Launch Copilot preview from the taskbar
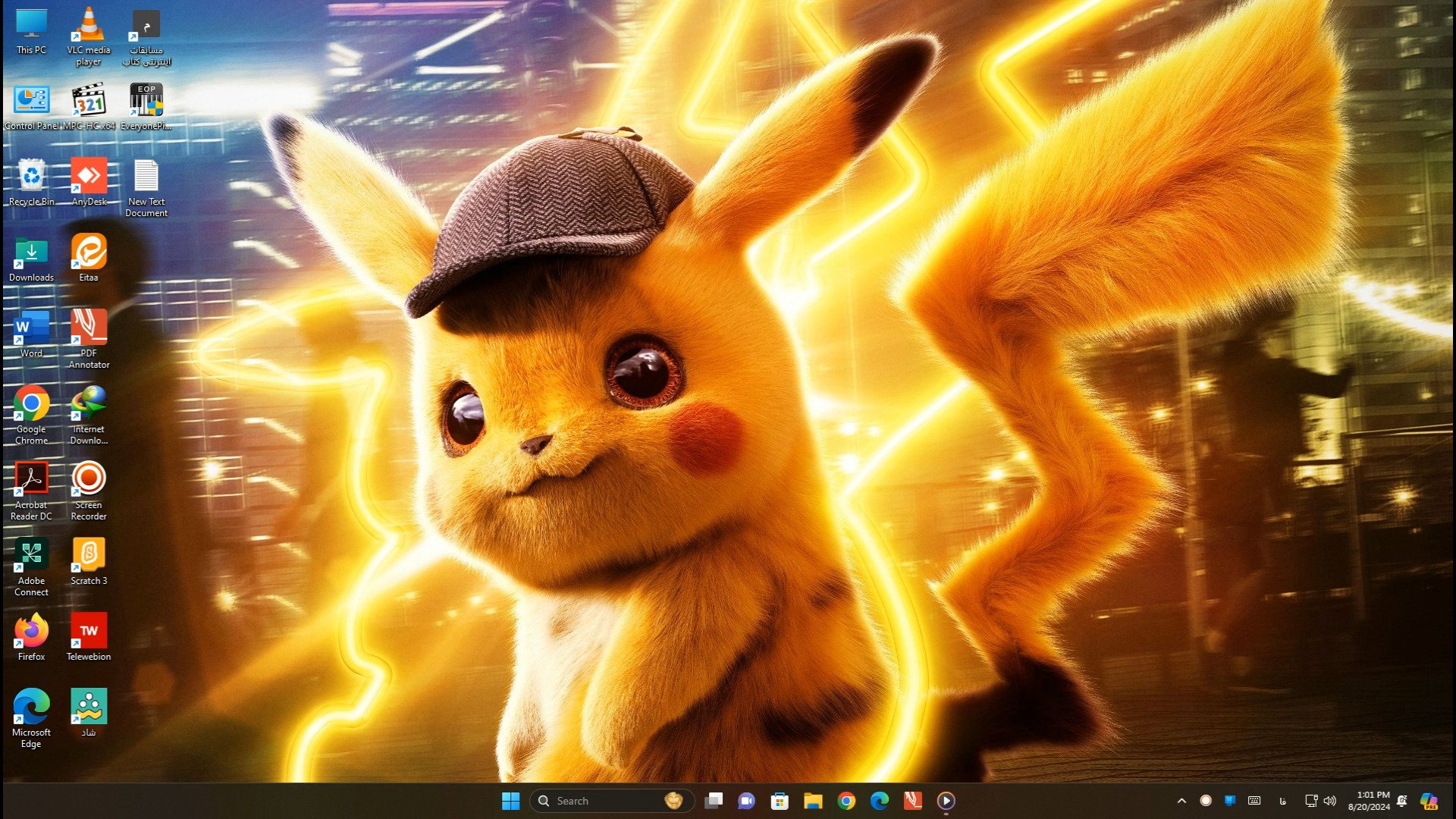This screenshot has width=1456, height=819. [x=1429, y=801]
